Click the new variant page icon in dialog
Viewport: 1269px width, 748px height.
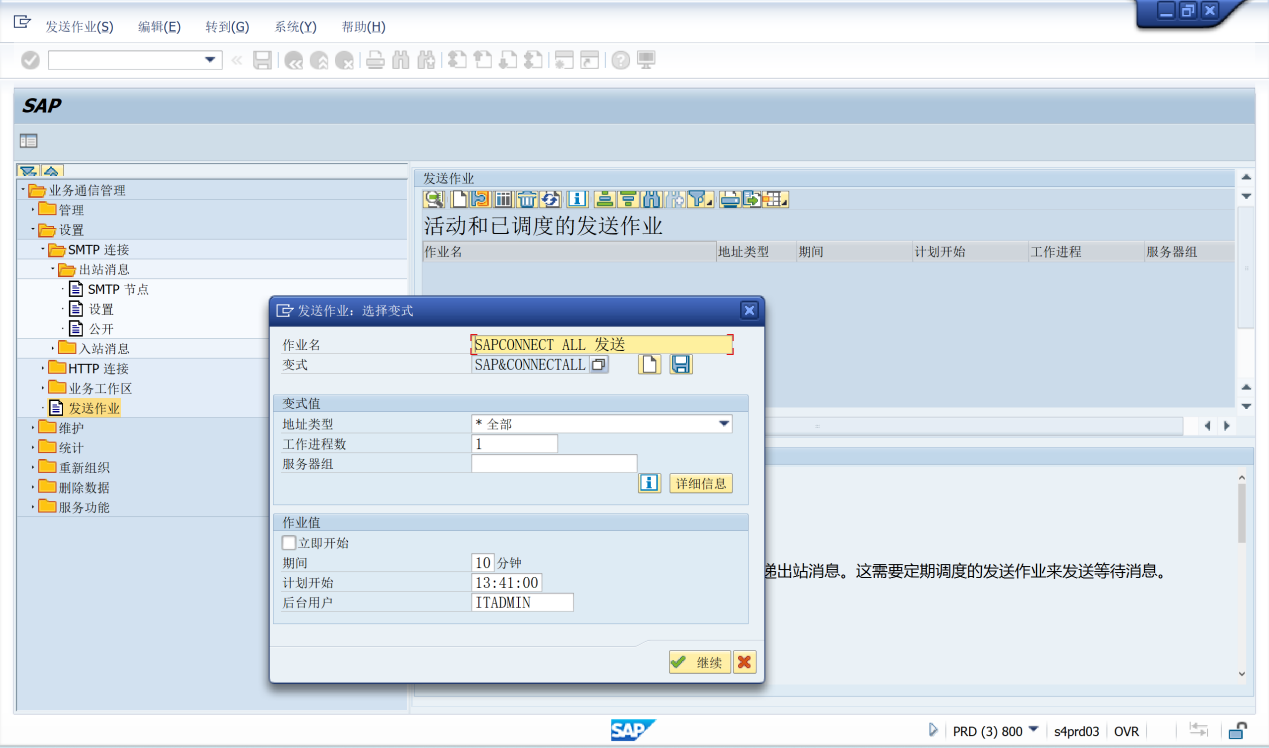tap(650, 364)
